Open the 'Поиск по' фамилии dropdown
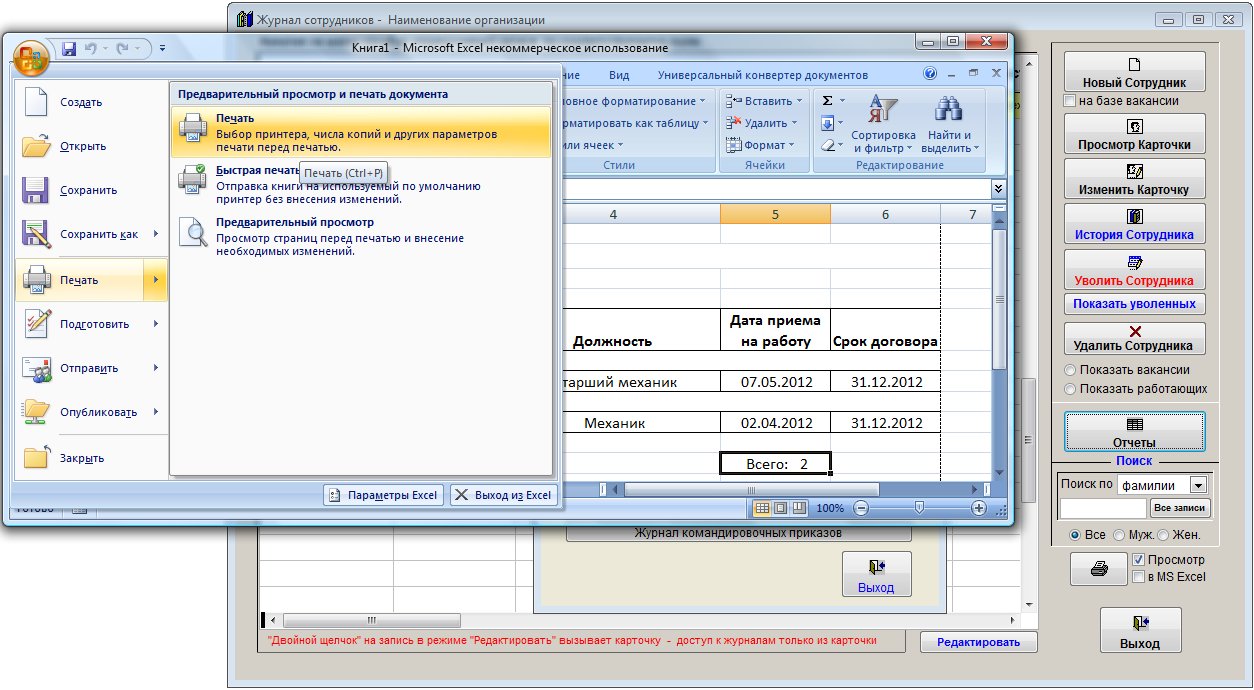Viewport: 1254px width, 690px height. (1197, 485)
